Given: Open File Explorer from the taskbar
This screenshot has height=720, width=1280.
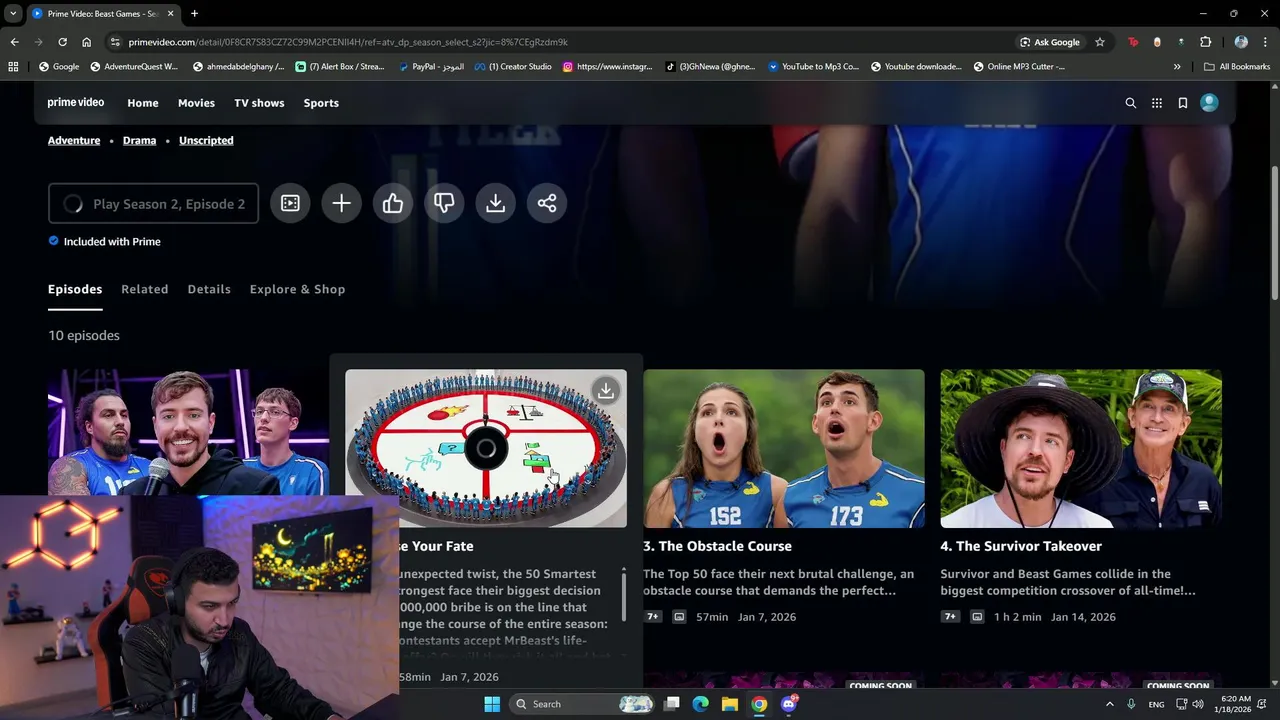Looking at the screenshot, I should click(730, 704).
